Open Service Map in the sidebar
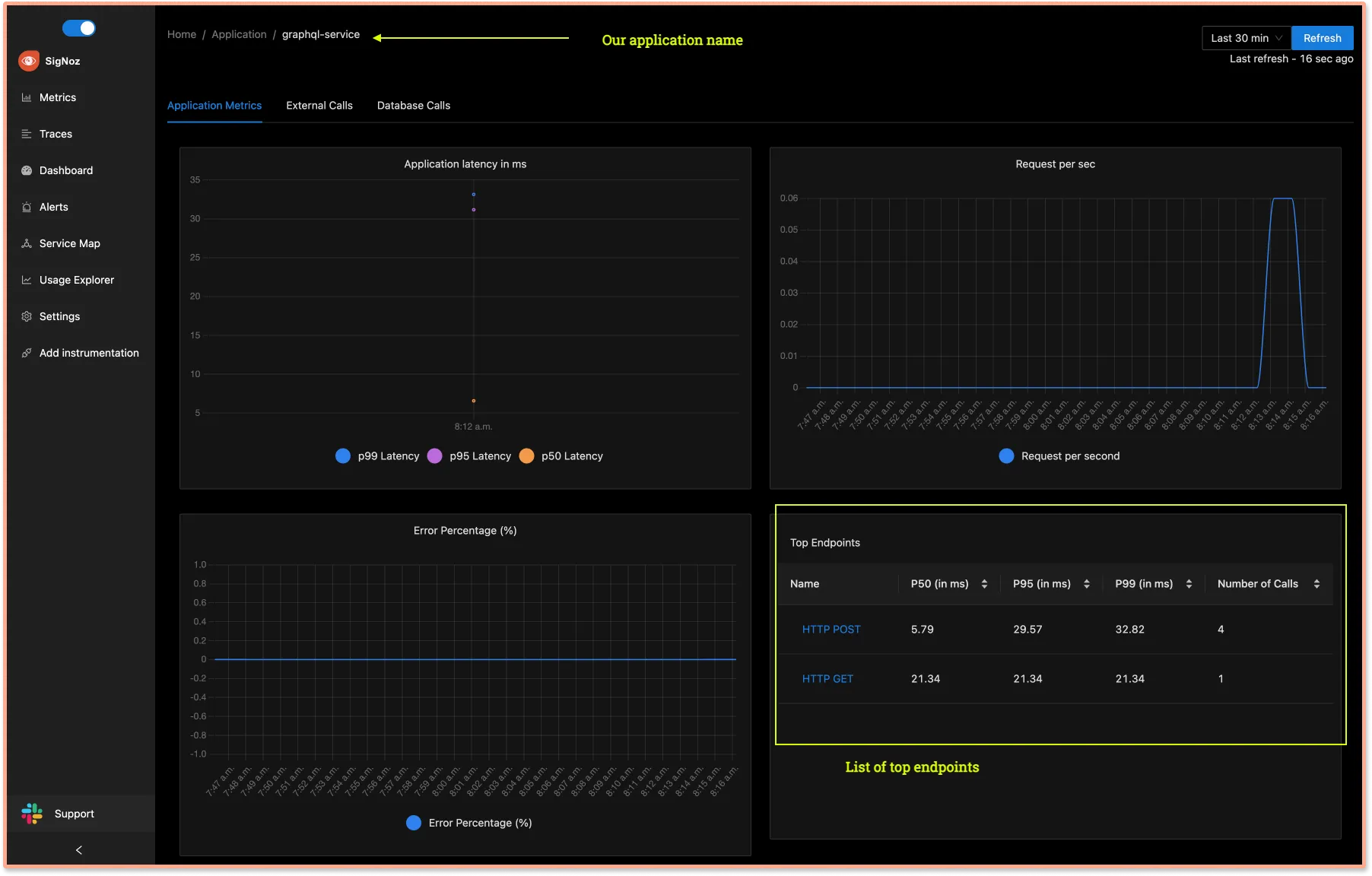Image resolution: width=1372 pixels, height=876 pixels. tap(79, 243)
